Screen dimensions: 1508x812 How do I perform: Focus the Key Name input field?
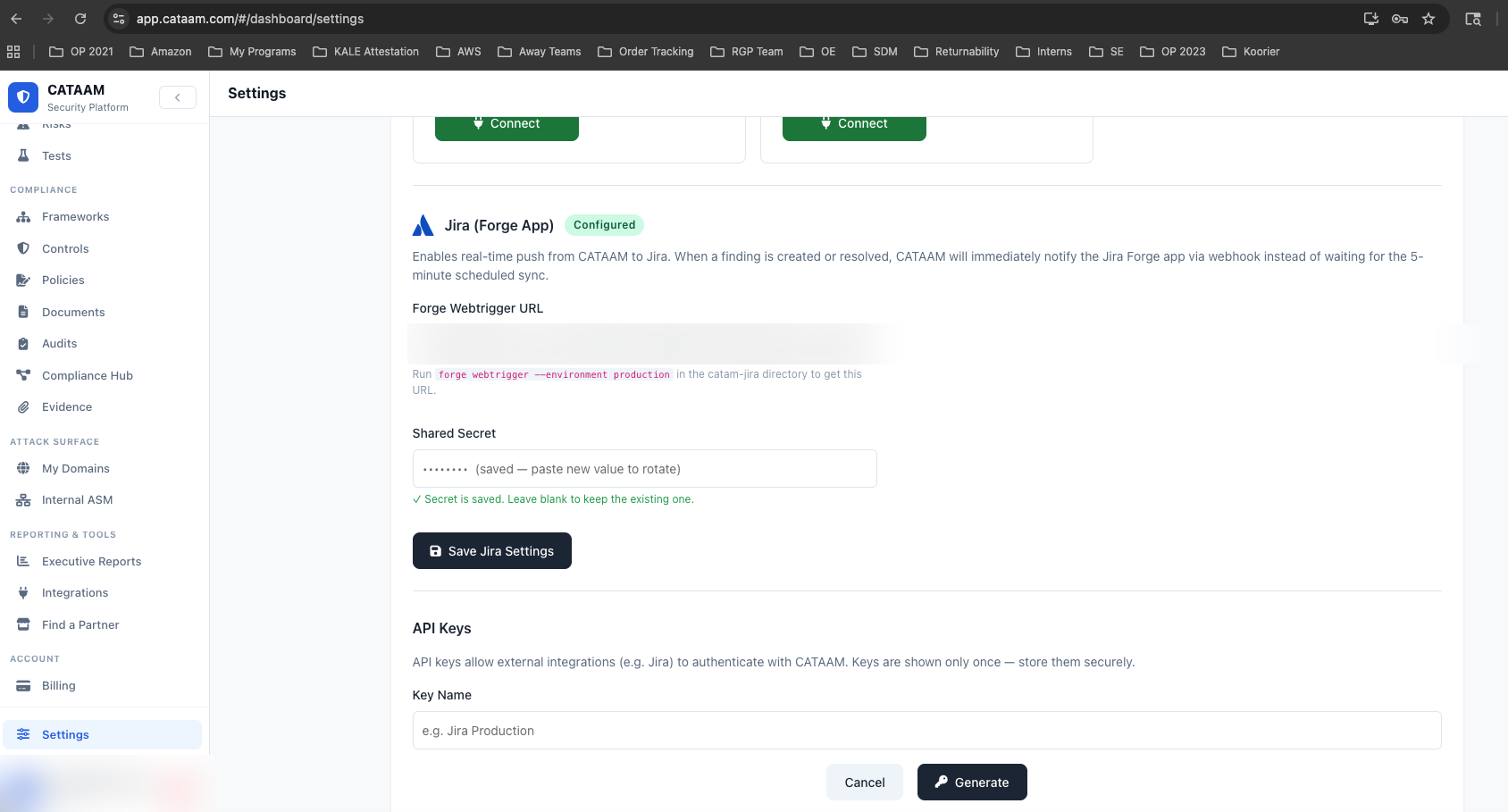[927, 731]
